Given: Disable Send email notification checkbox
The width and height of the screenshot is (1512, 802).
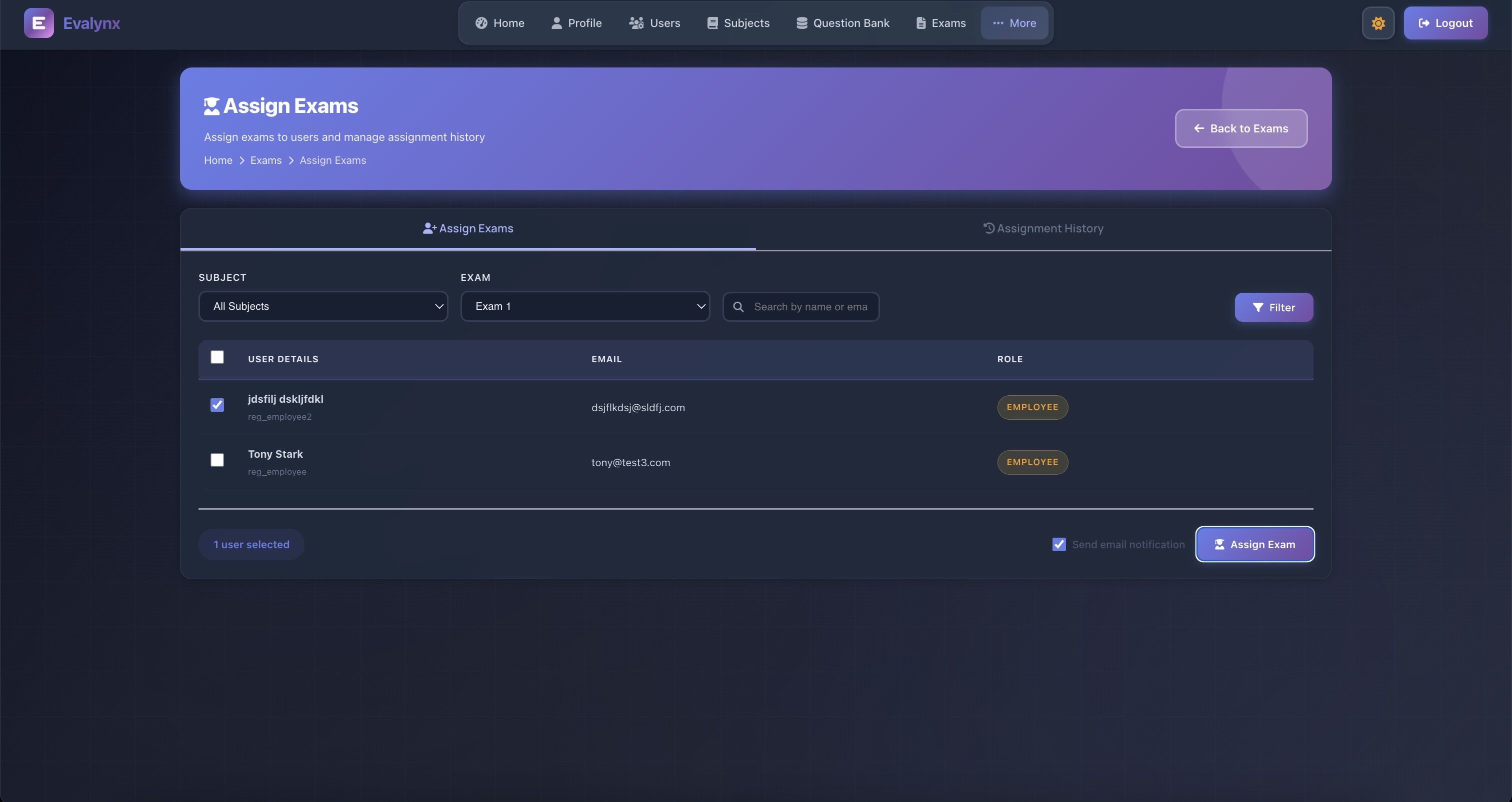Looking at the screenshot, I should click(x=1059, y=545).
